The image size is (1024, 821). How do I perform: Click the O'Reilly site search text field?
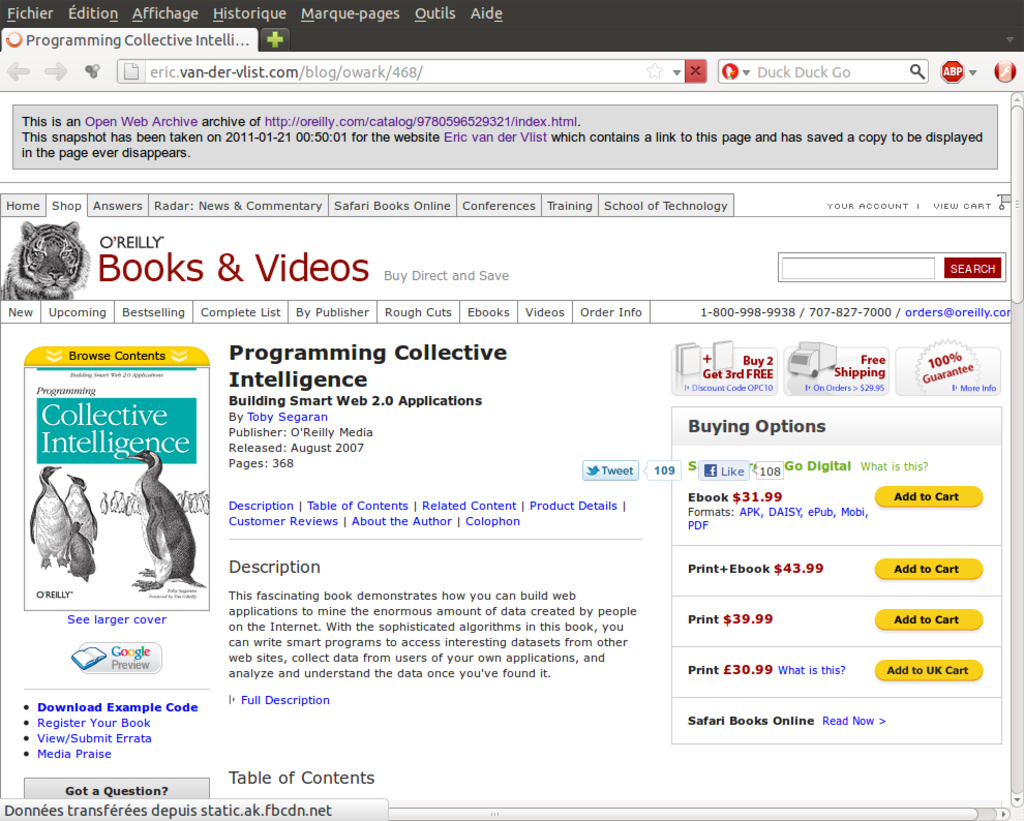(858, 268)
